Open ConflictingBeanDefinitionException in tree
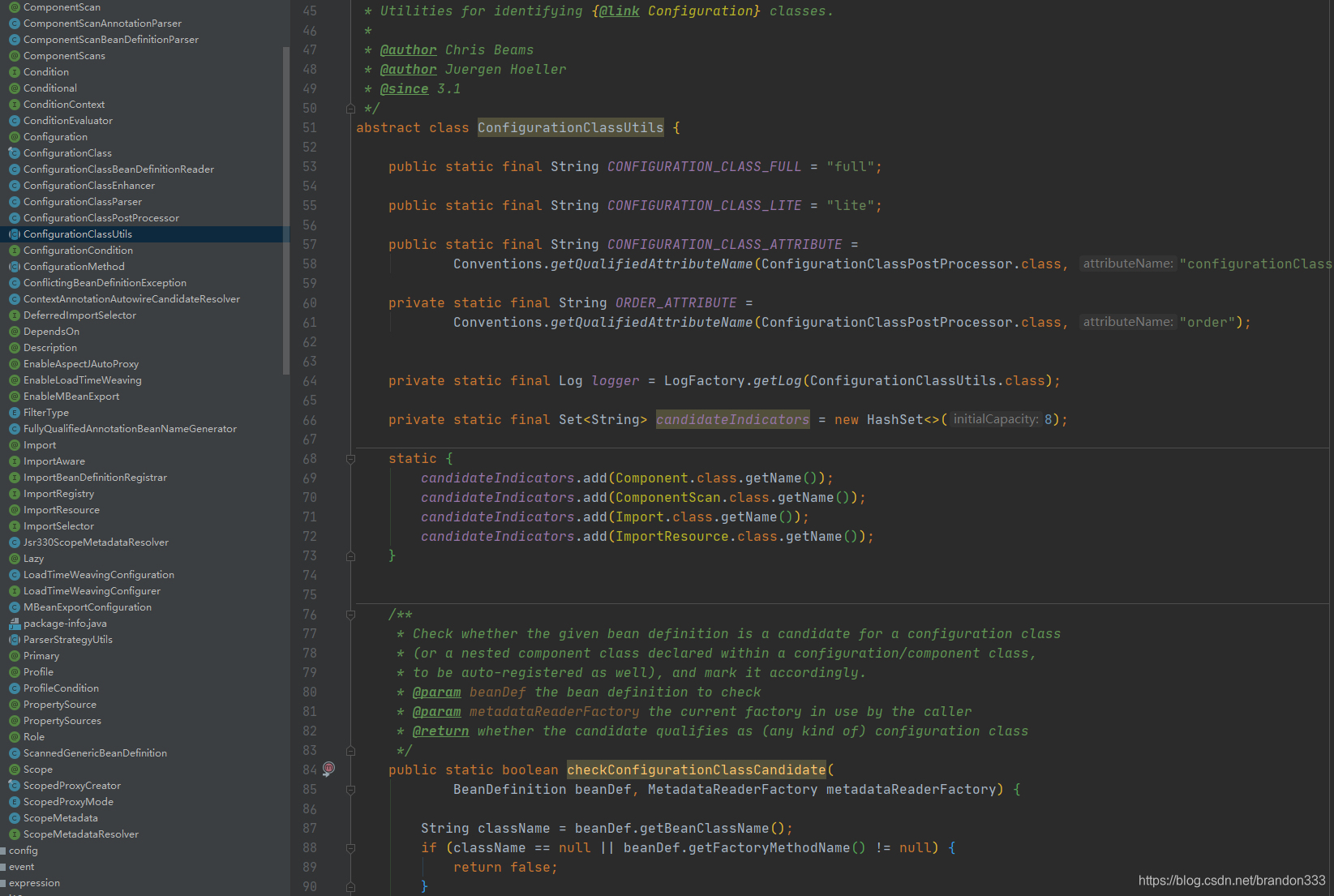 tap(105, 283)
